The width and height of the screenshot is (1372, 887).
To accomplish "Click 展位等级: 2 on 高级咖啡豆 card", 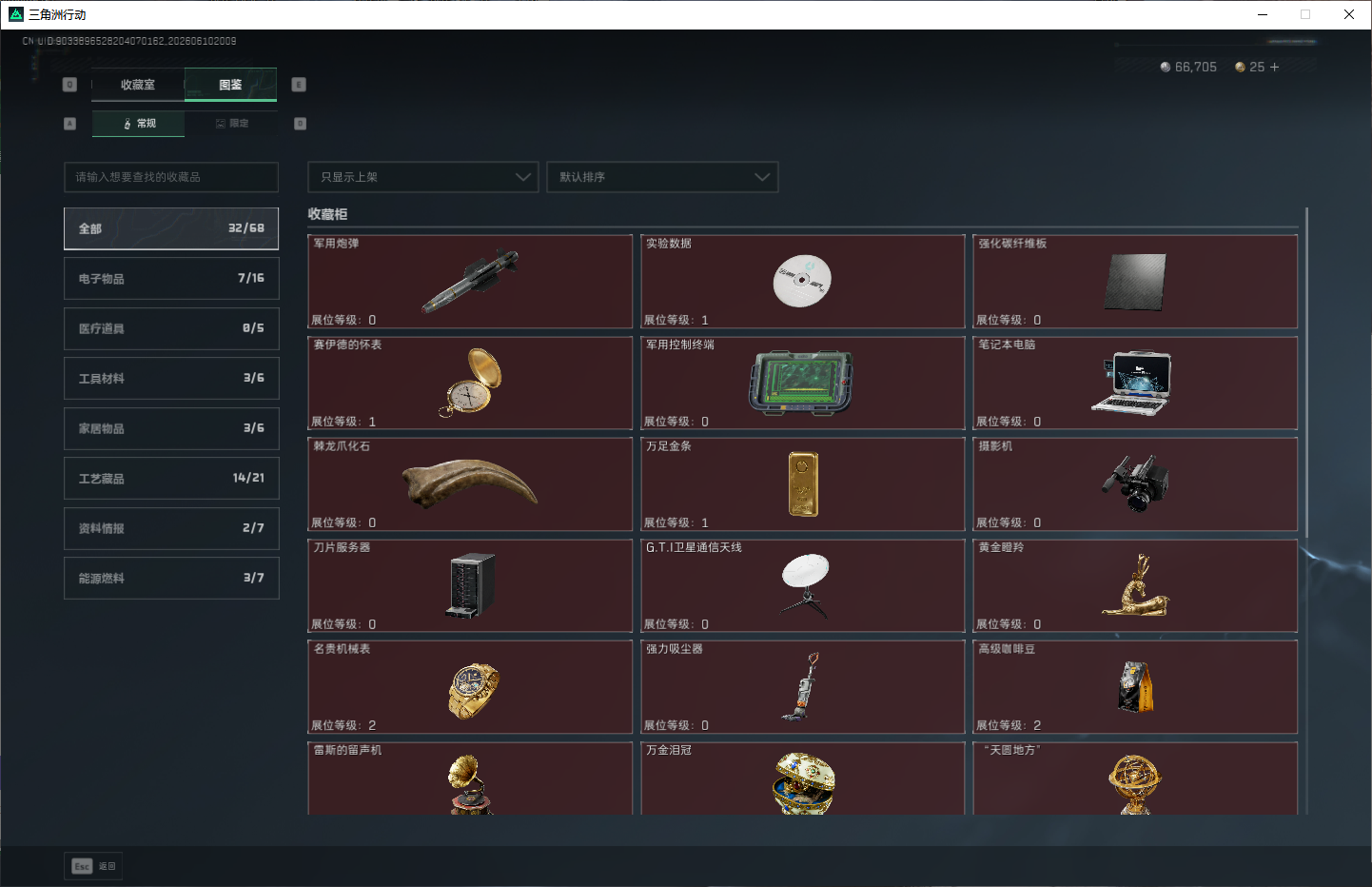I will [x=1009, y=725].
